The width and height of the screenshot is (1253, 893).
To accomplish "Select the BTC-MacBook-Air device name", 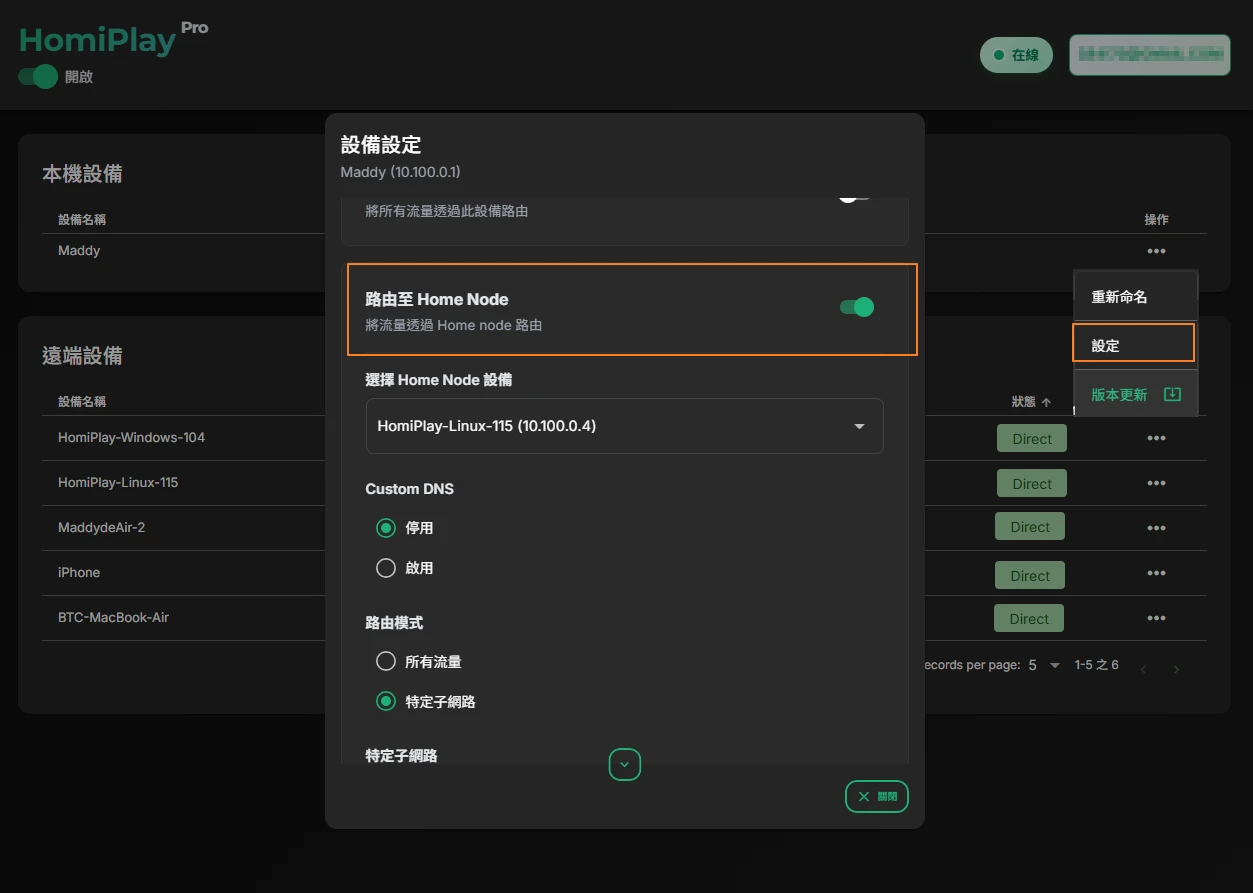I will (x=114, y=617).
